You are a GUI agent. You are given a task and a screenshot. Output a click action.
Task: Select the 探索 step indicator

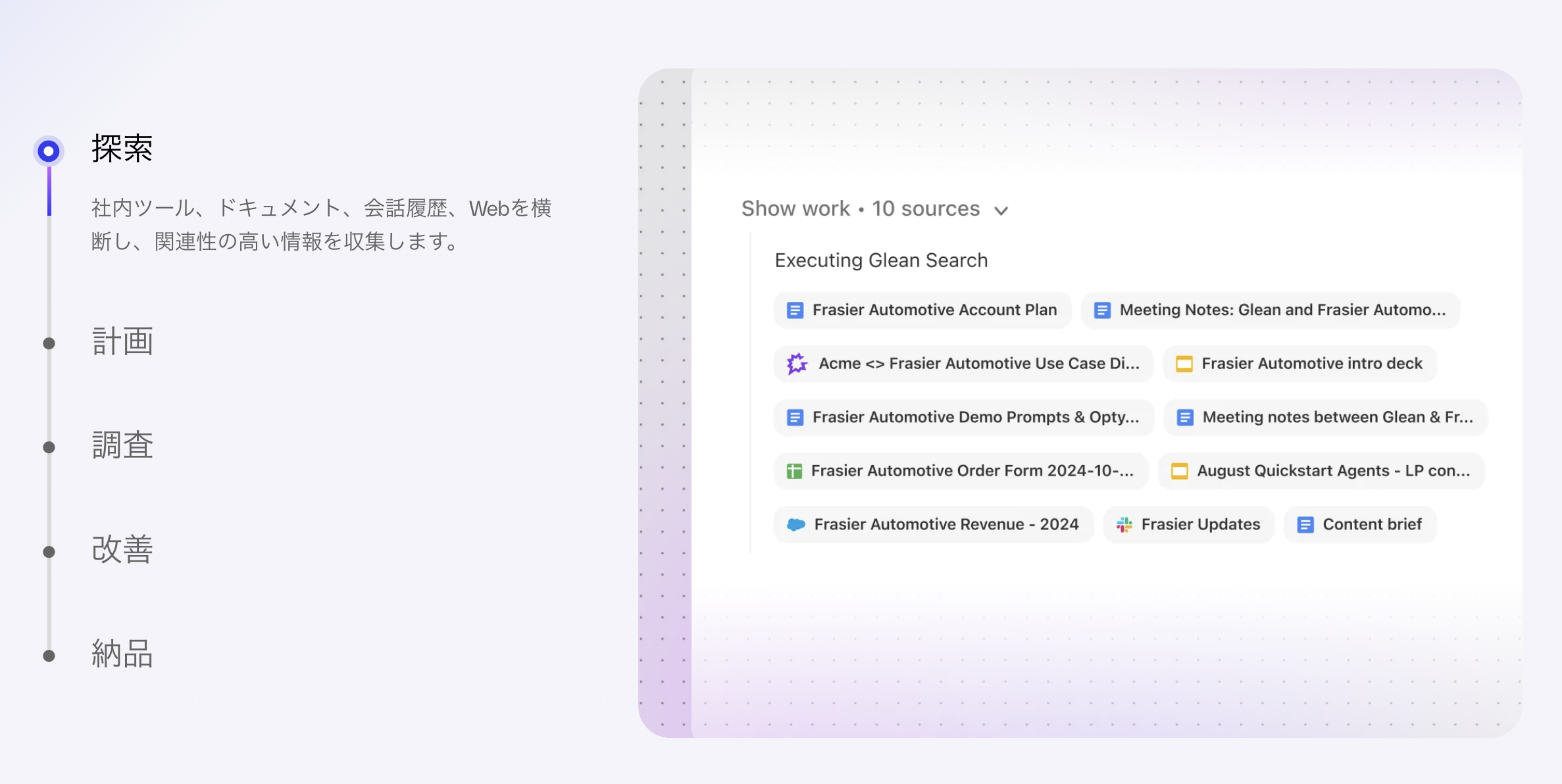(x=48, y=151)
